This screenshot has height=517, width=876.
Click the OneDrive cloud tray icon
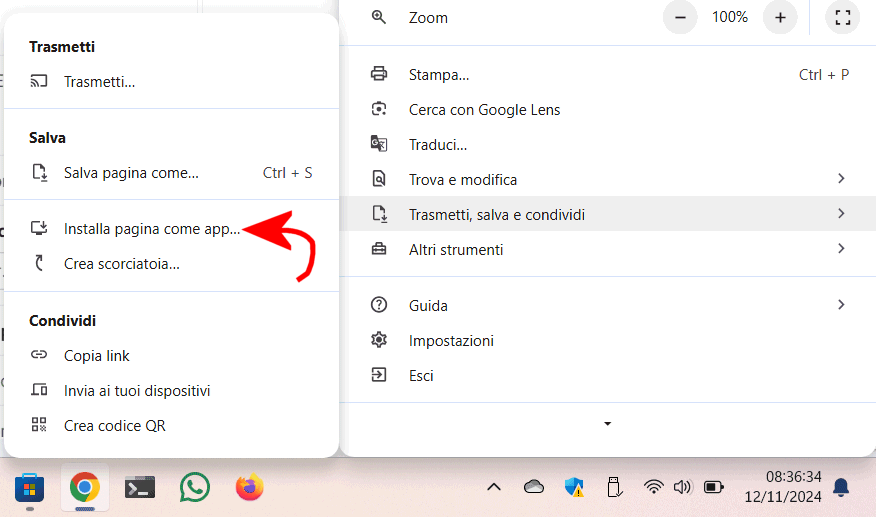[x=534, y=487]
